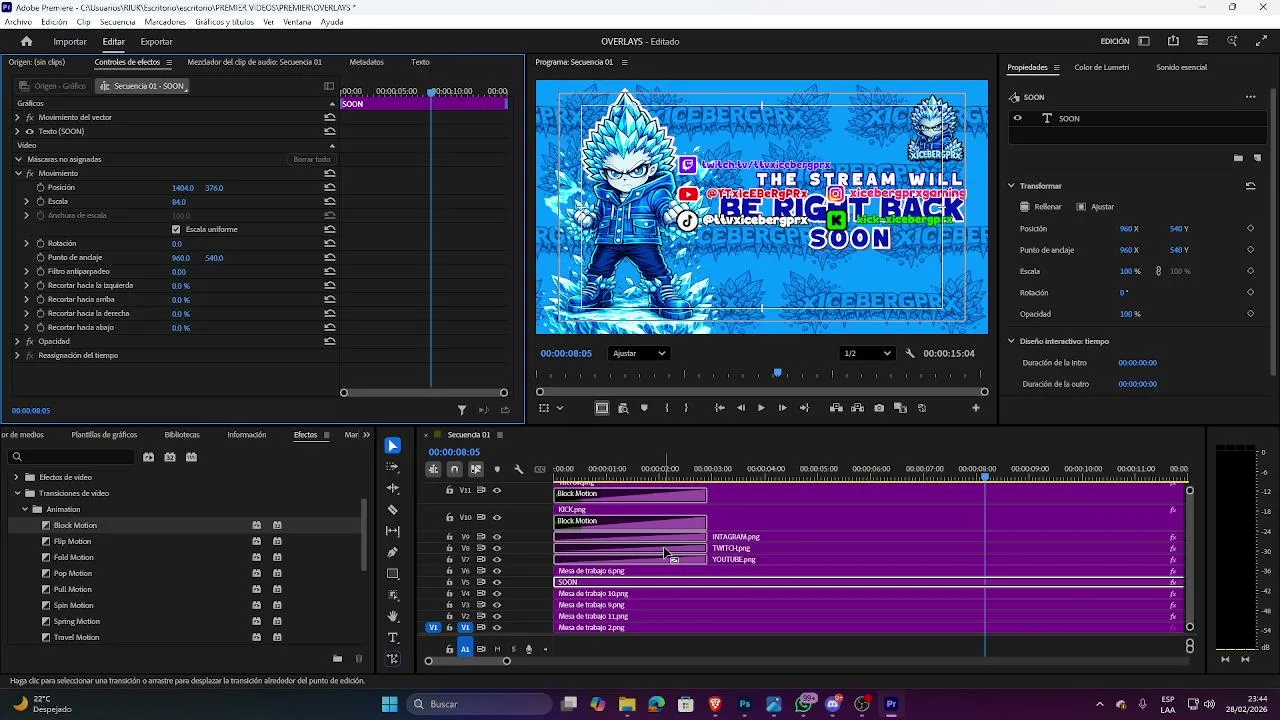Toggle SOON text layer visibility in Properties
Screen dimensions: 1280x720
point(1018,118)
